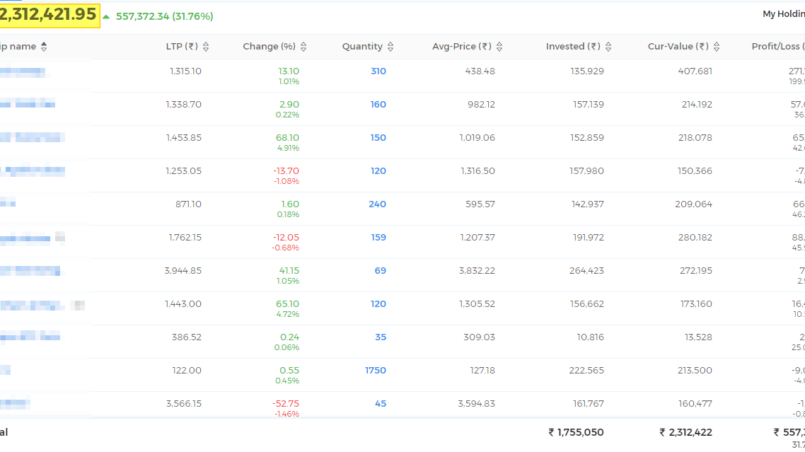Click invested amount 135,929
The image size is (805, 452).
587,71
